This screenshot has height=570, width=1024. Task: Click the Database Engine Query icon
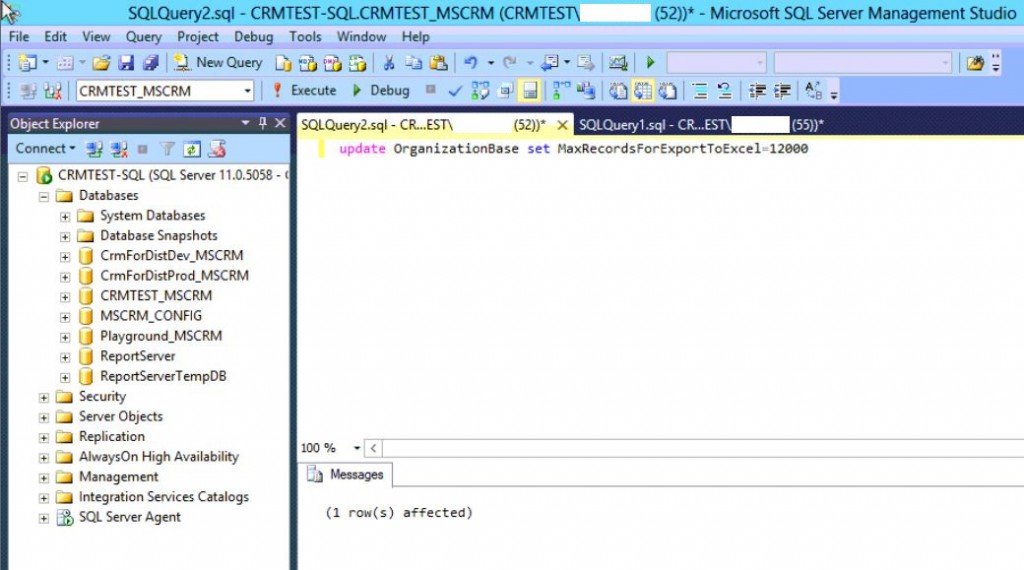pos(283,63)
